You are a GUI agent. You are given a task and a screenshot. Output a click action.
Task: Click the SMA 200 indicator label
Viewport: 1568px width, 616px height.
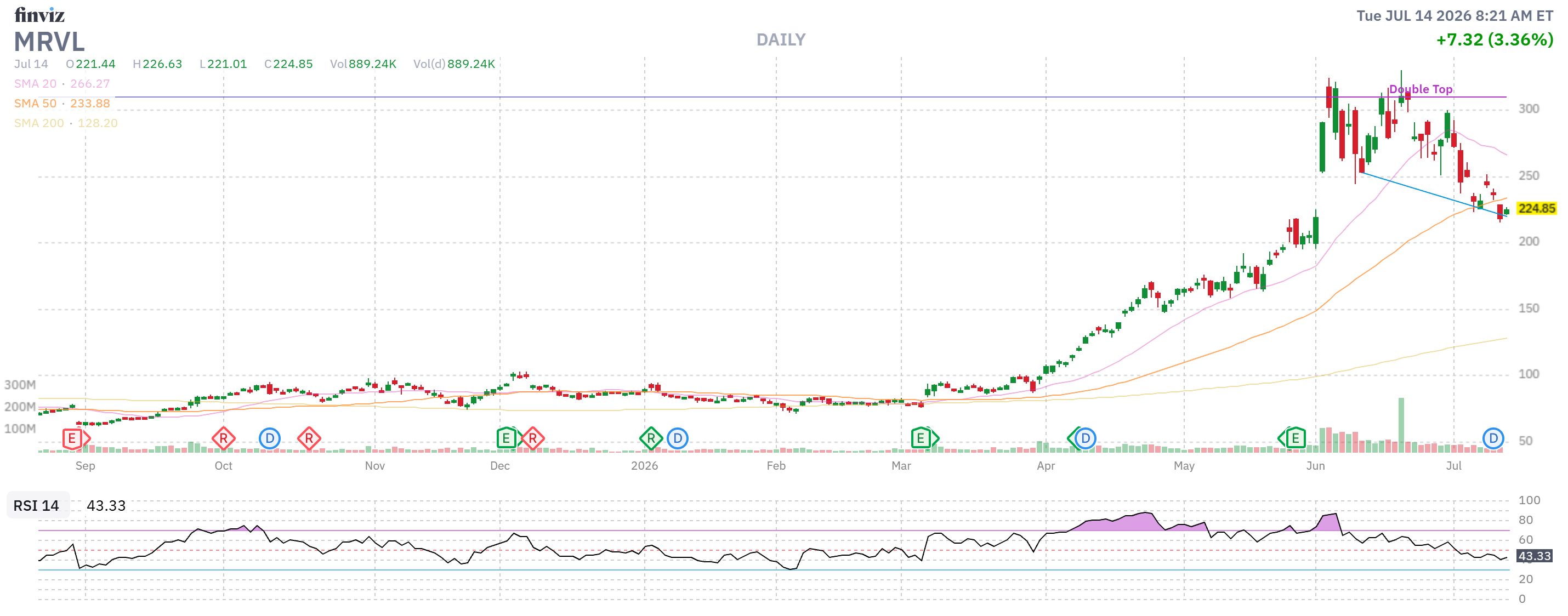point(39,123)
